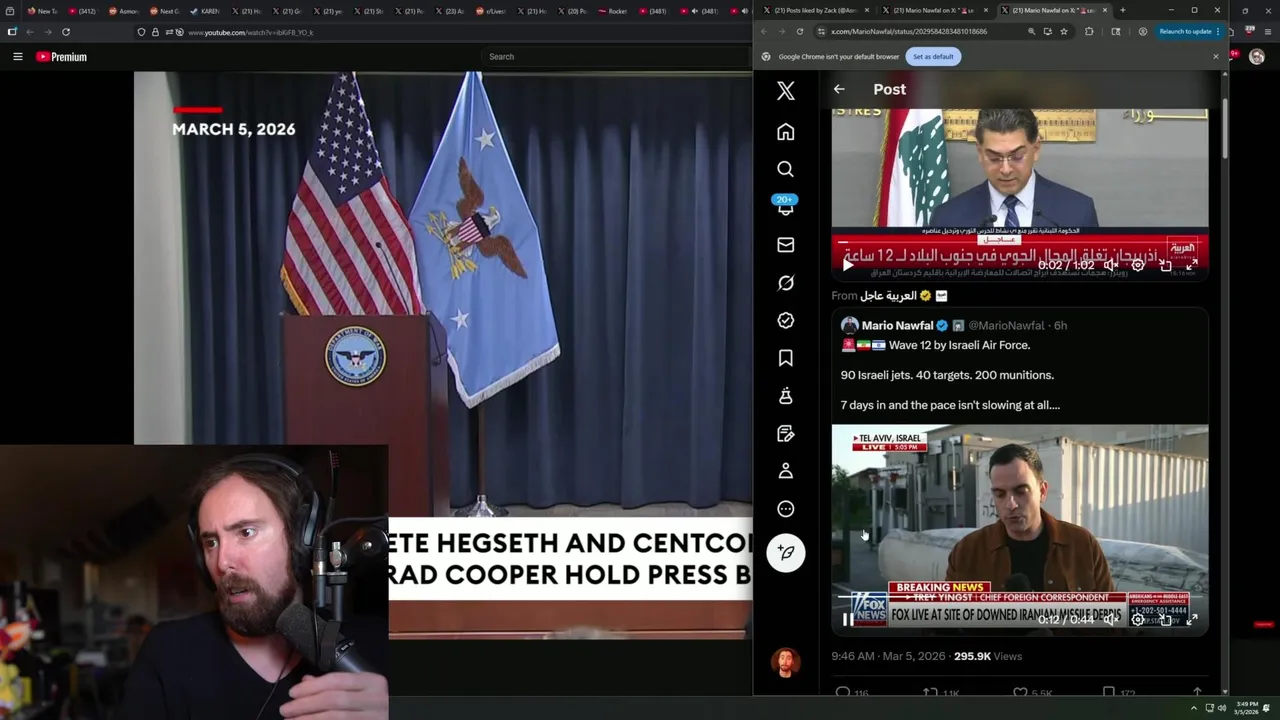Click the compose post feather button

pos(786,552)
